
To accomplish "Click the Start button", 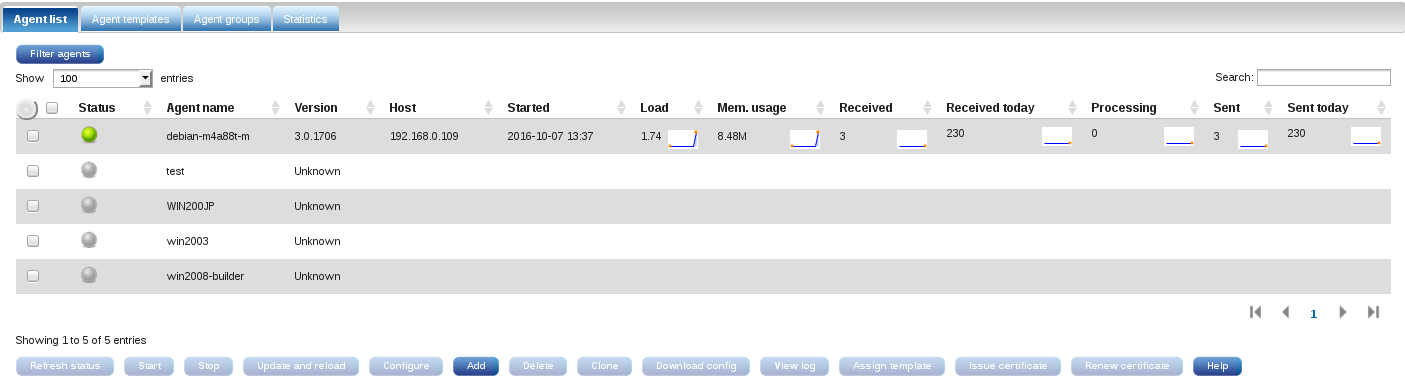I will (x=150, y=366).
